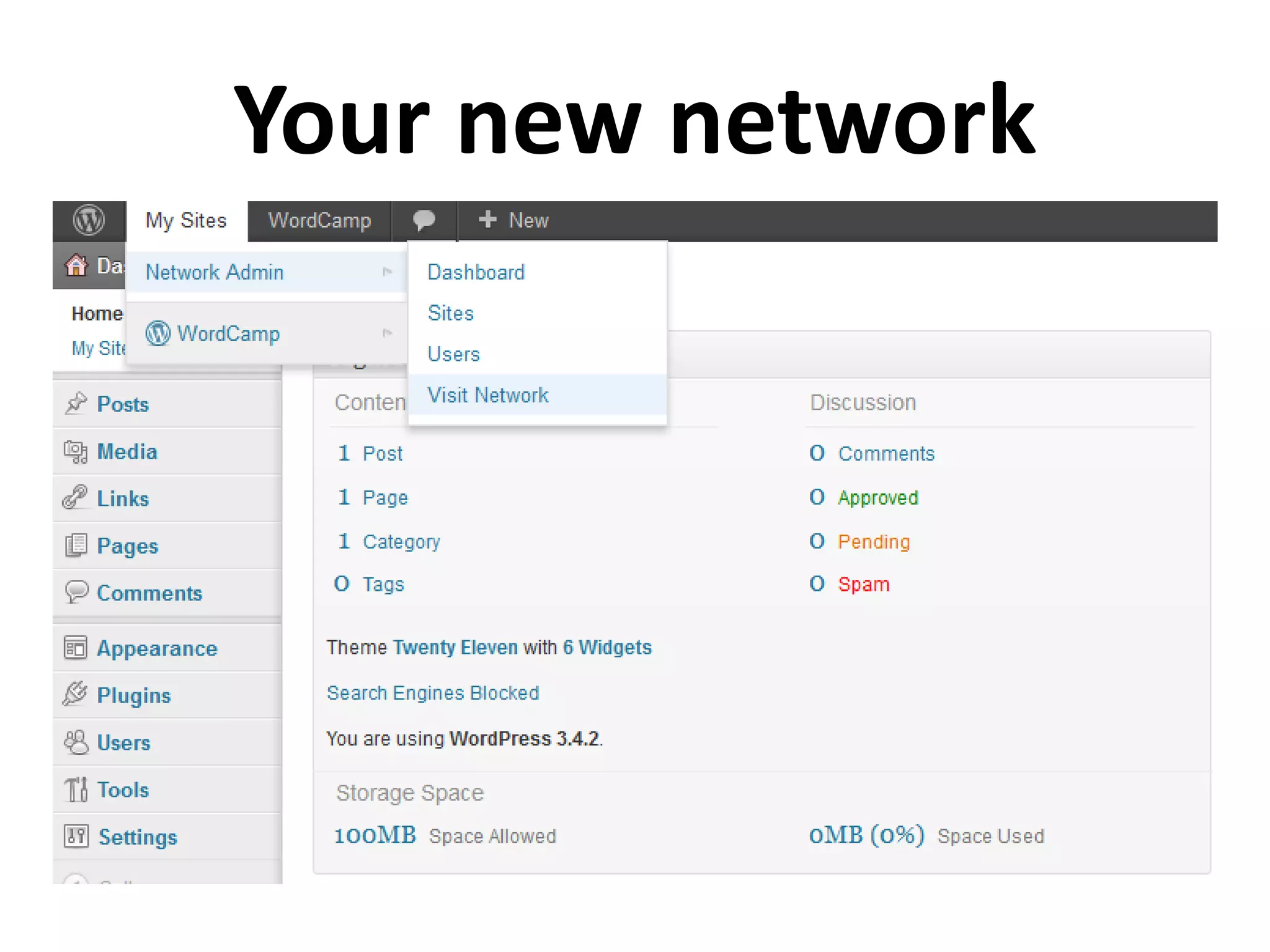The width and height of the screenshot is (1270, 952).
Task: Click the Search Engines Blocked link
Action: coord(433,692)
